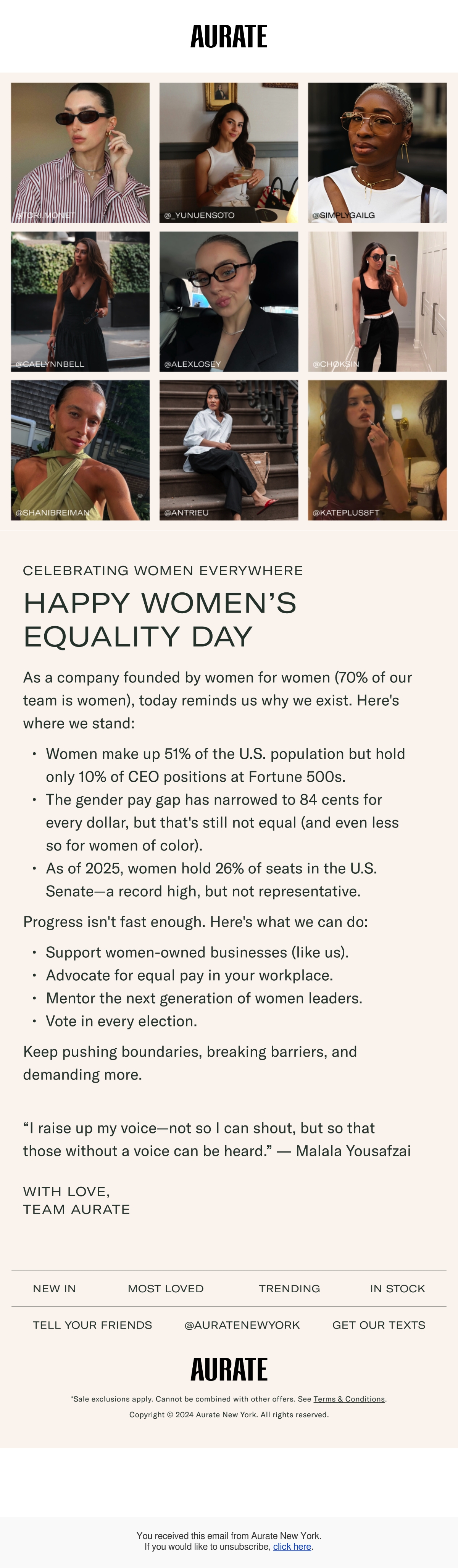Open the @CAELYNNBELL photo
The image size is (458, 1568).
click(x=80, y=301)
